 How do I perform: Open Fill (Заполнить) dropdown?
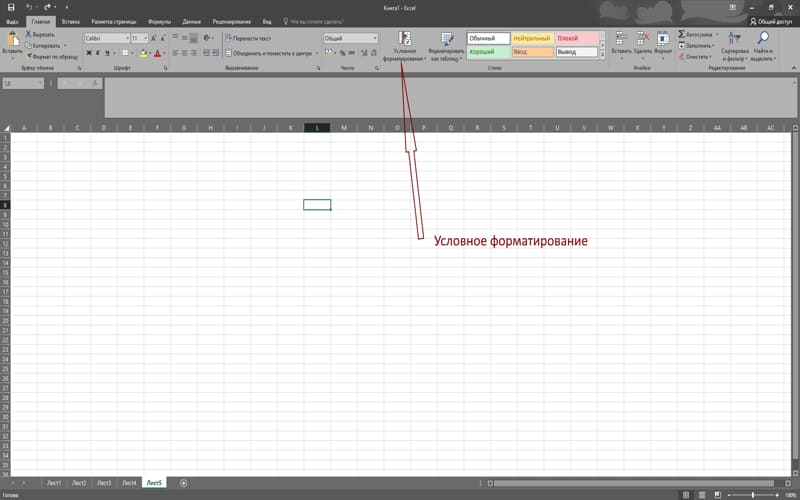pyautogui.click(x=696, y=45)
